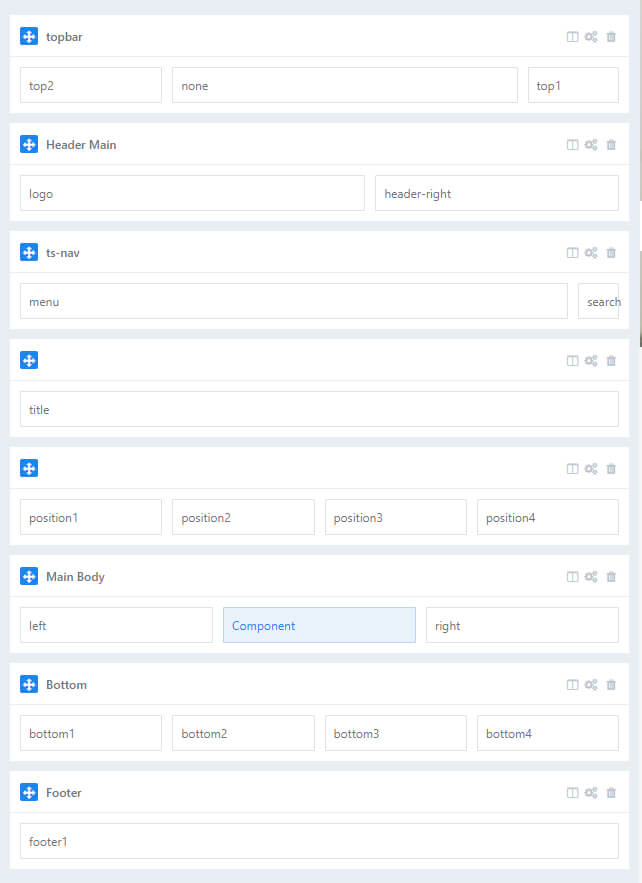
Task: Open row settings for Bottom section
Action: click(x=591, y=685)
